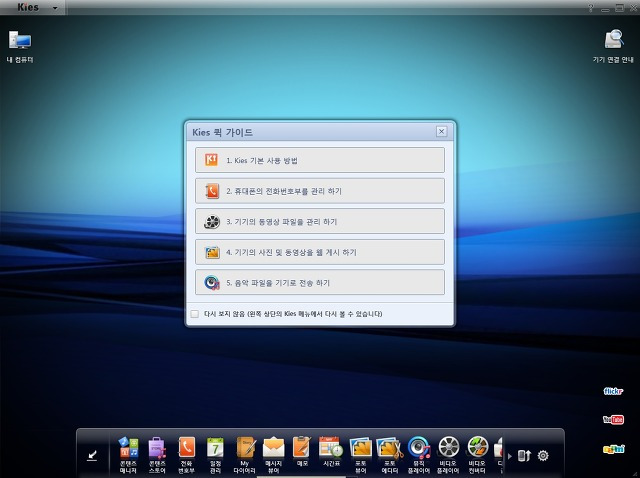Launch the Music Player dock icon
The width and height of the screenshot is (640, 478).
coord(419,455)
